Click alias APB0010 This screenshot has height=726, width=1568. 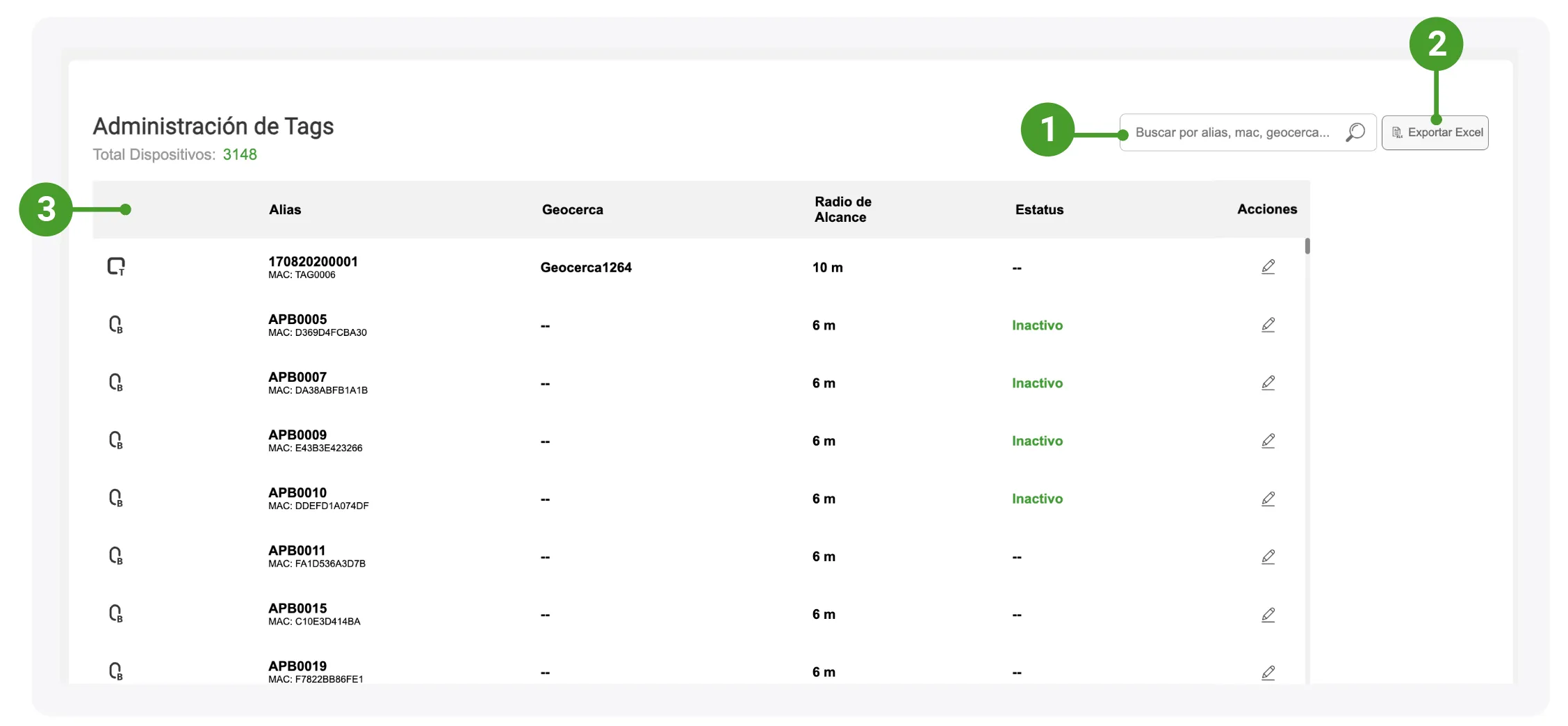tap(297, 492)
